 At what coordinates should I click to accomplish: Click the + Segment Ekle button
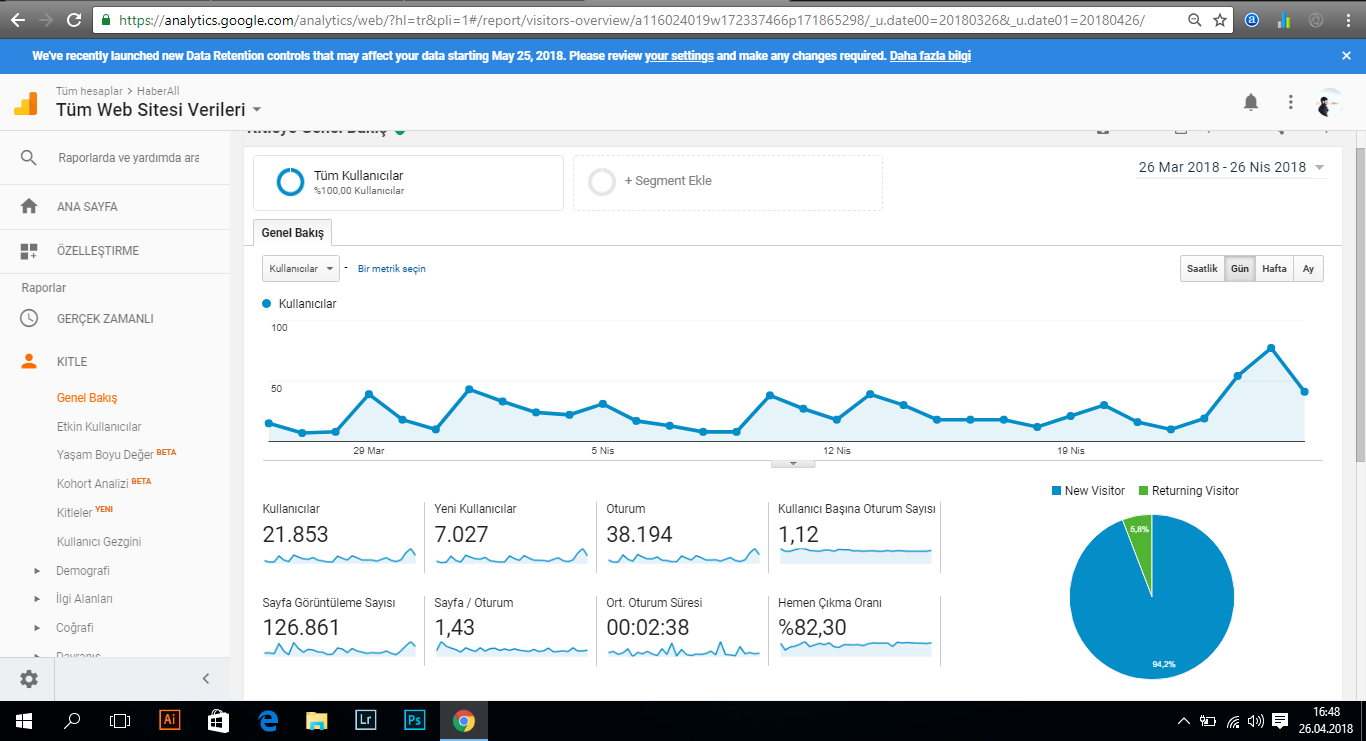(728, 182)
